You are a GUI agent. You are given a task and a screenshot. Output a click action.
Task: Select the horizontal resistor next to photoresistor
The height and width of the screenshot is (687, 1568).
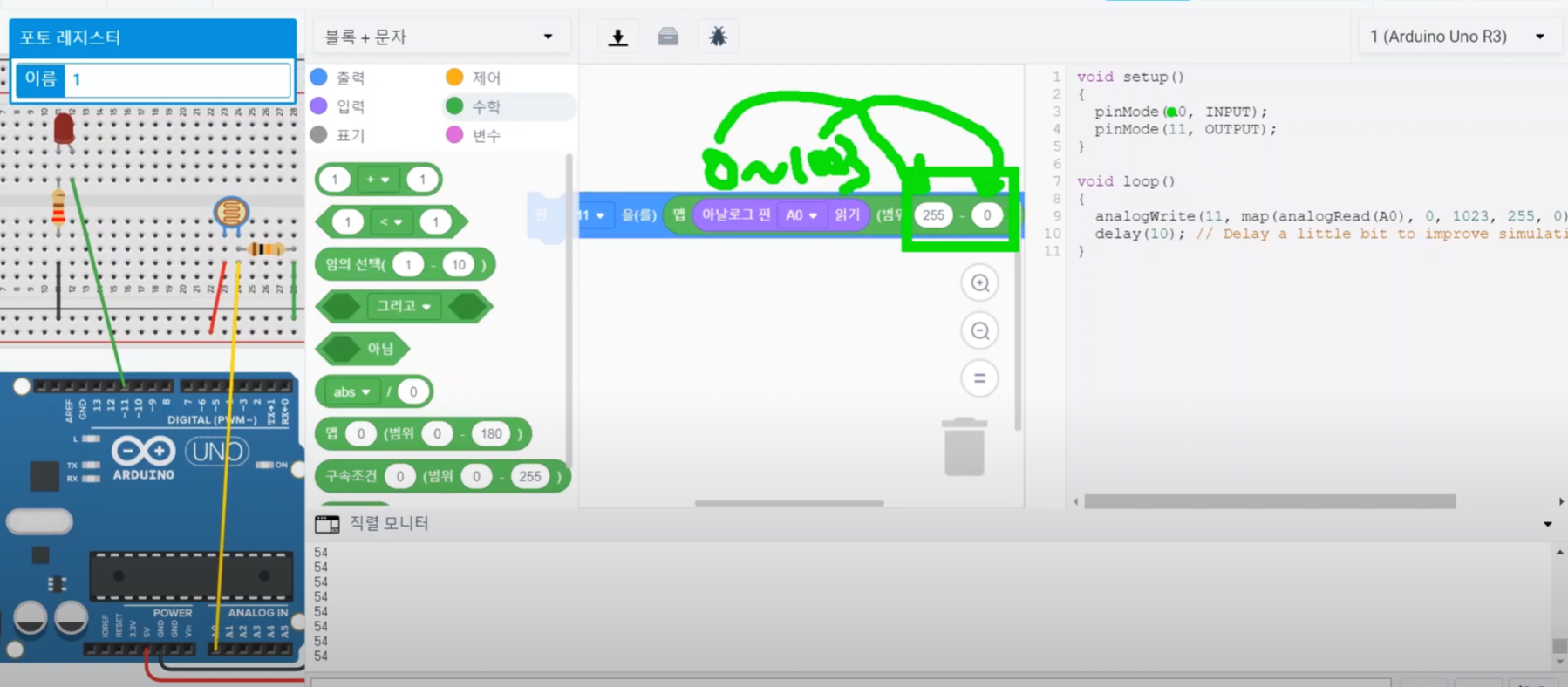tap(264, 250)
